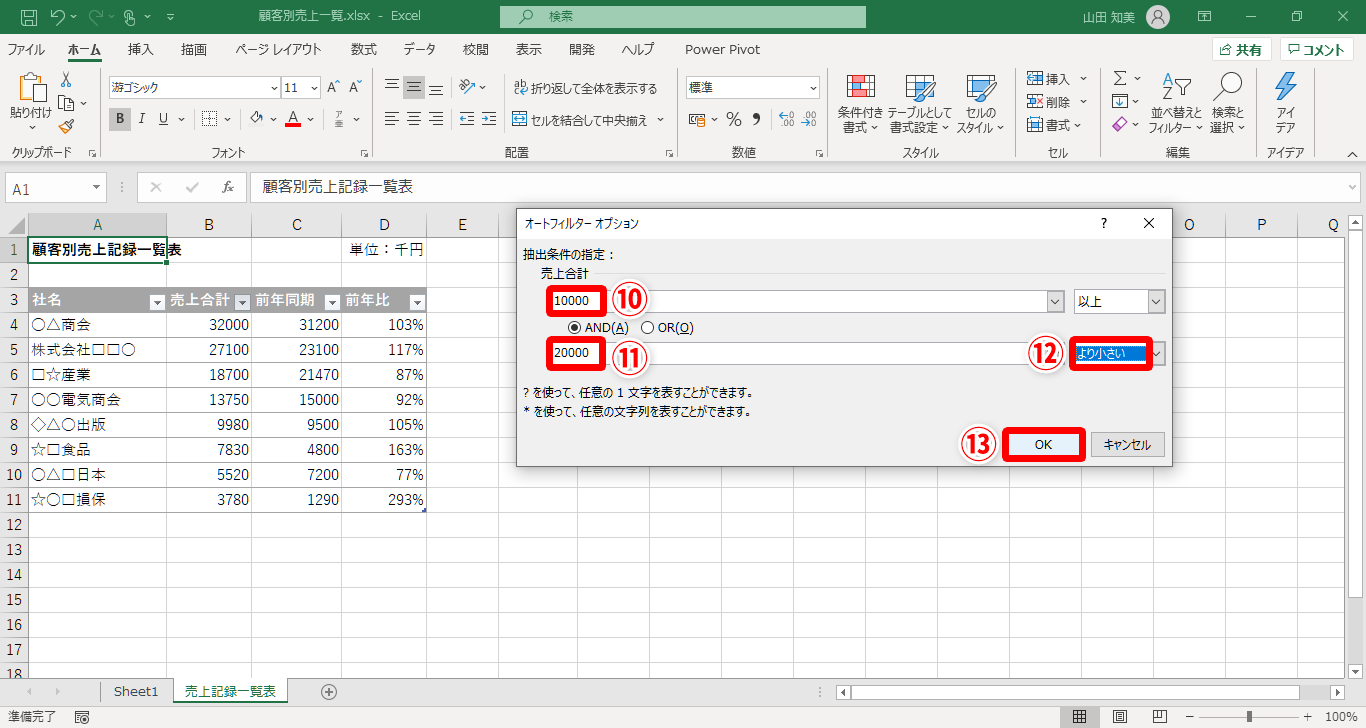Toggle middle vertical alignment
This screenshot has height=728, width=1366.
pyautogui.click(x=414, y=87)
